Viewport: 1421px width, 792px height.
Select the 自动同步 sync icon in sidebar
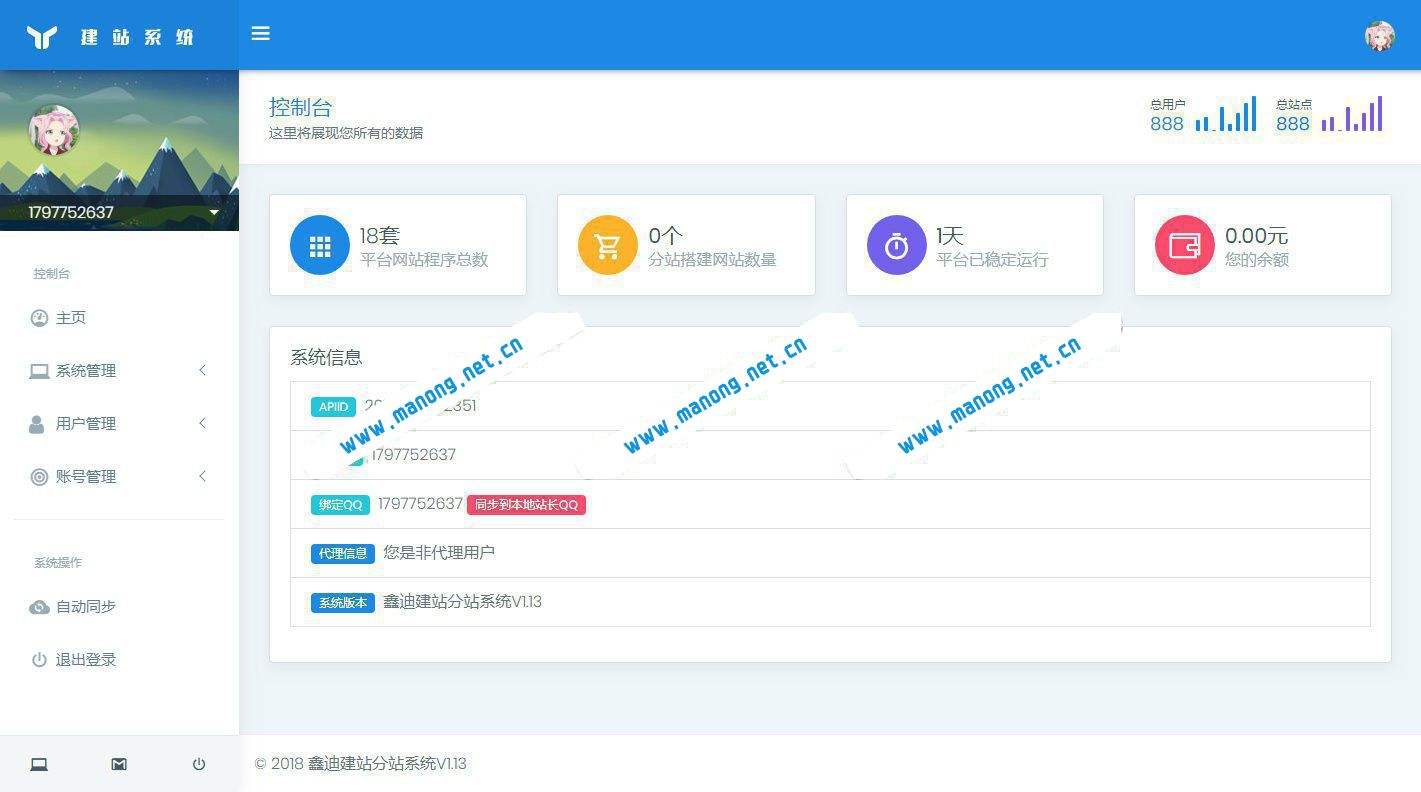click(38, 606)
